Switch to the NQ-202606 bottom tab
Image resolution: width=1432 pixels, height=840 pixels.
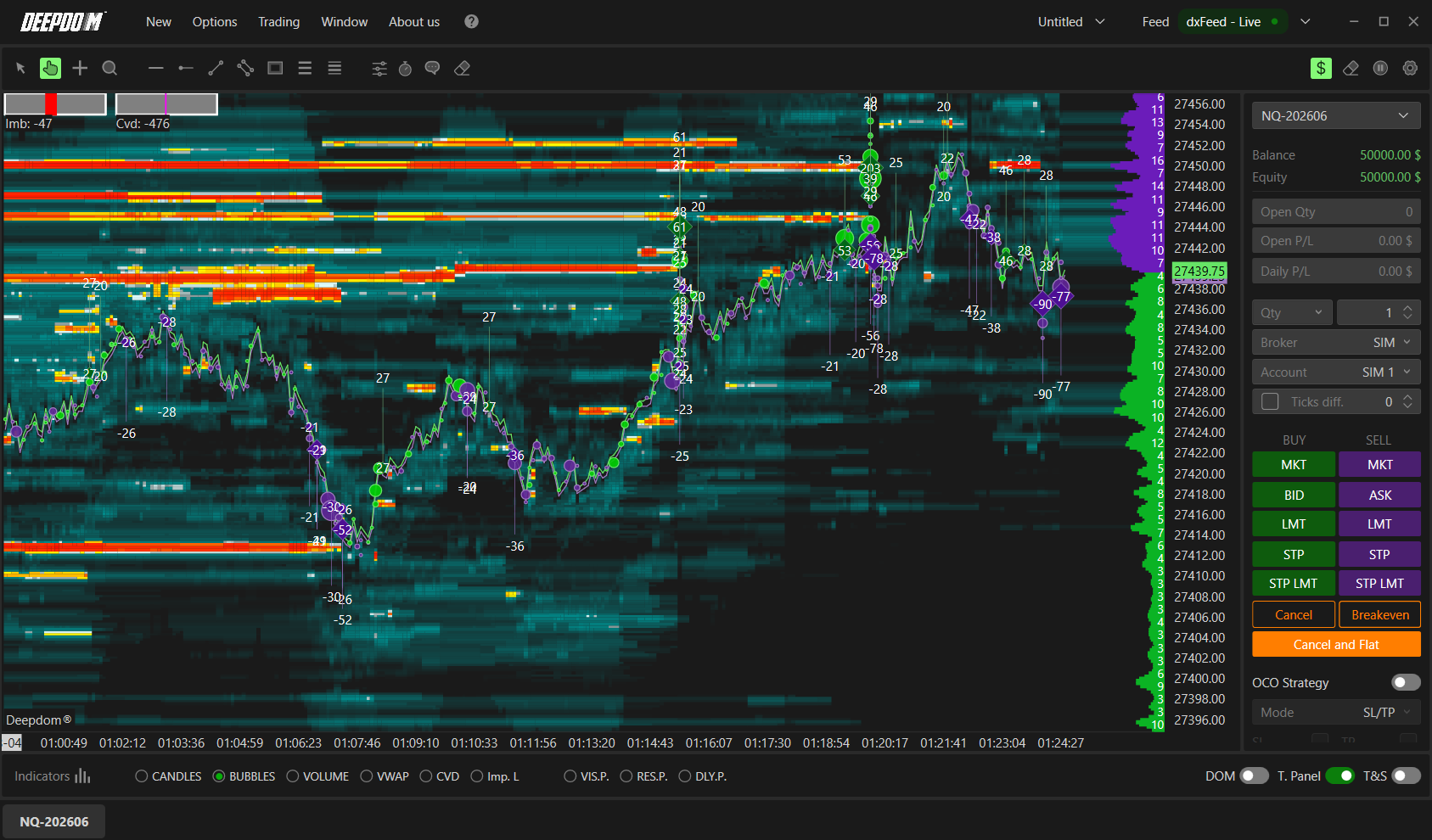[x=54, y=821]
